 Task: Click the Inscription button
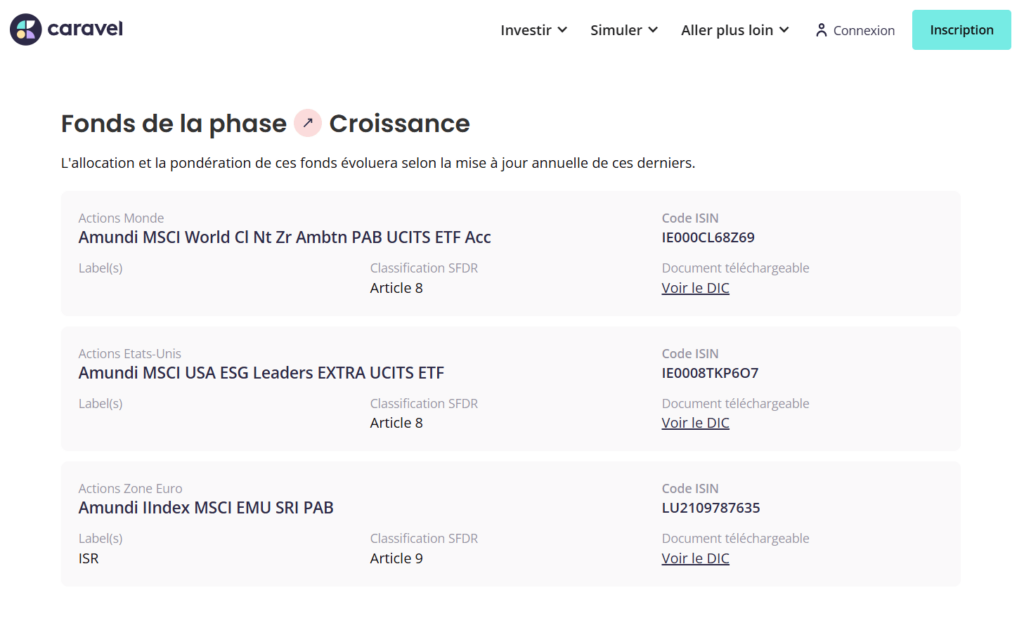coord(961,30)
